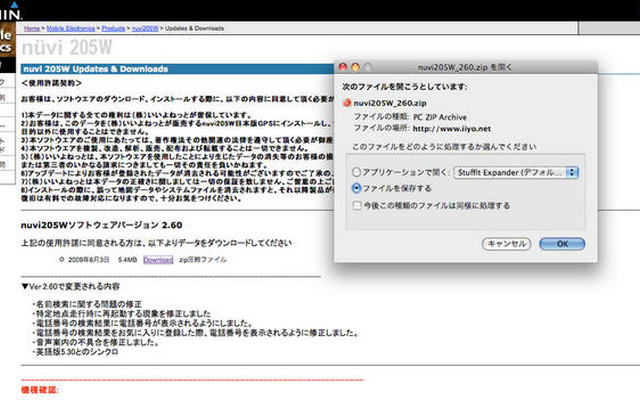Select the 'アプリケーションで開く' radio button
640x400 pixels.
(356, 172)
